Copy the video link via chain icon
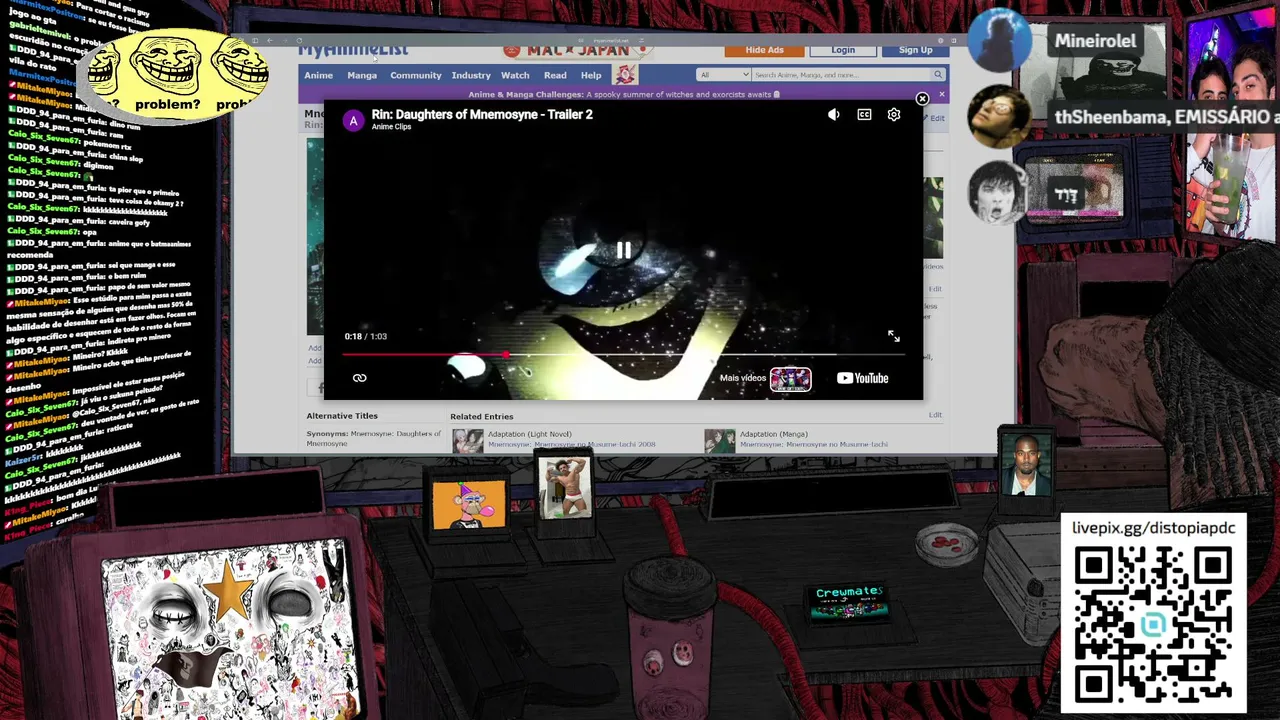 360,378
